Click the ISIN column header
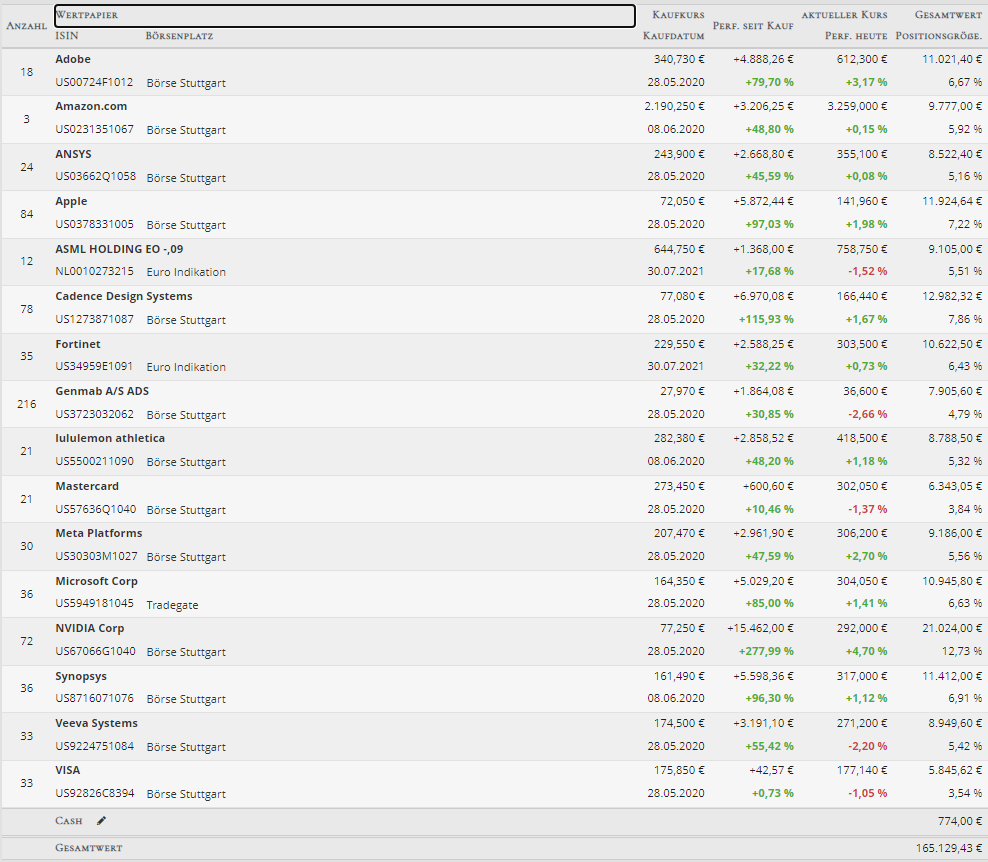Image resolution: width=988 pixels, height=862 pixels. (x=67, y=36)
